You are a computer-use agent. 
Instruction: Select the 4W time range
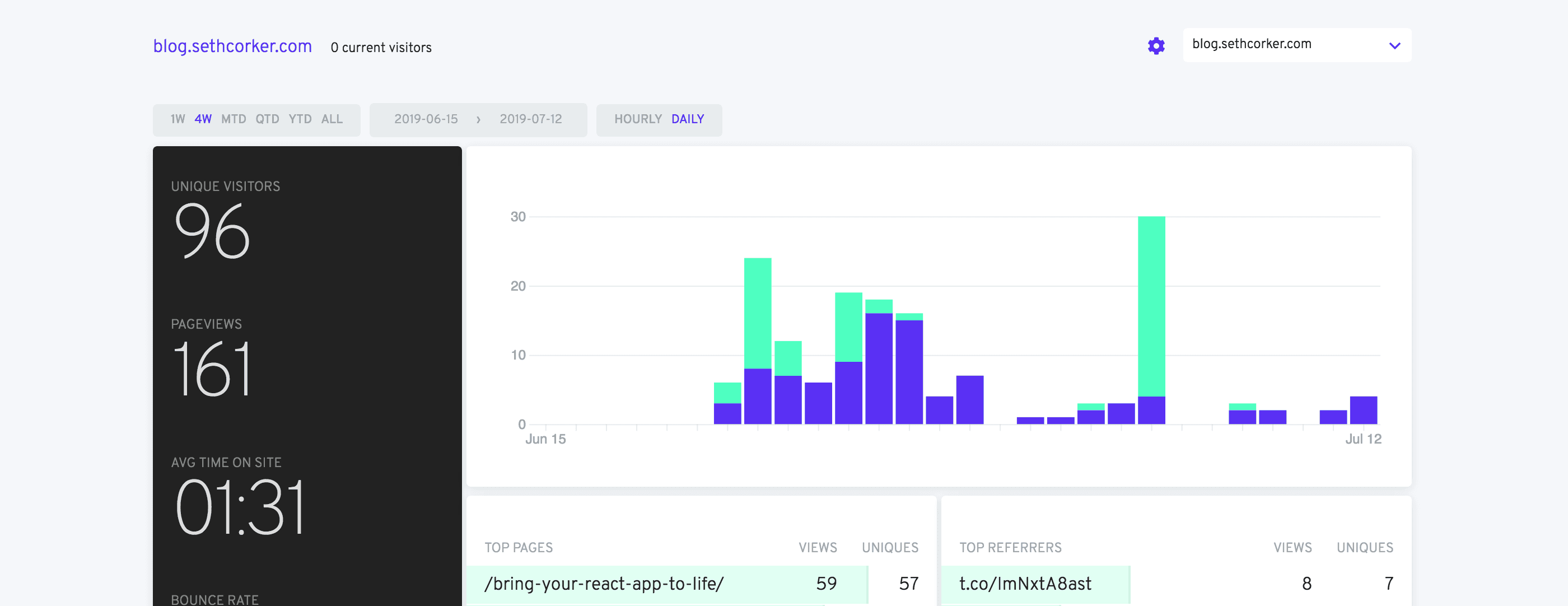pyautogui.click(x=203, y=119)
